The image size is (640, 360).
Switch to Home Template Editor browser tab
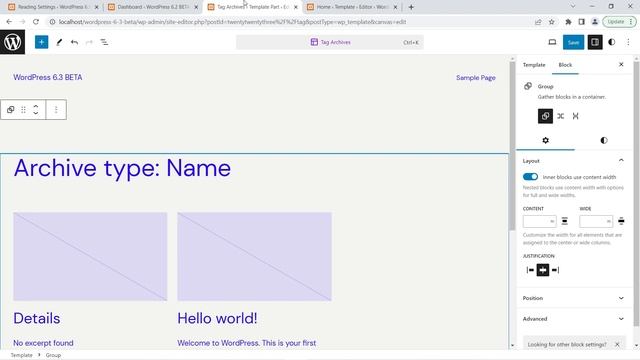352,7
